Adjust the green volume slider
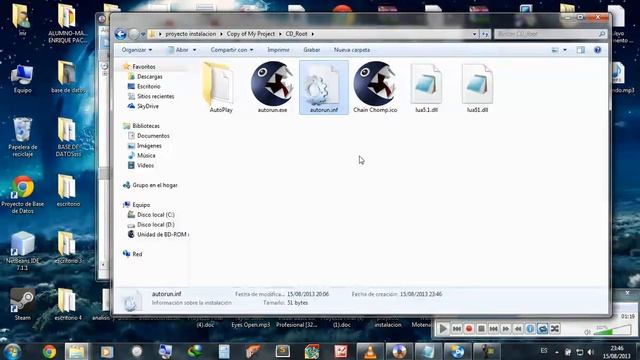This screenshot has height=360, width=640. 611,330
